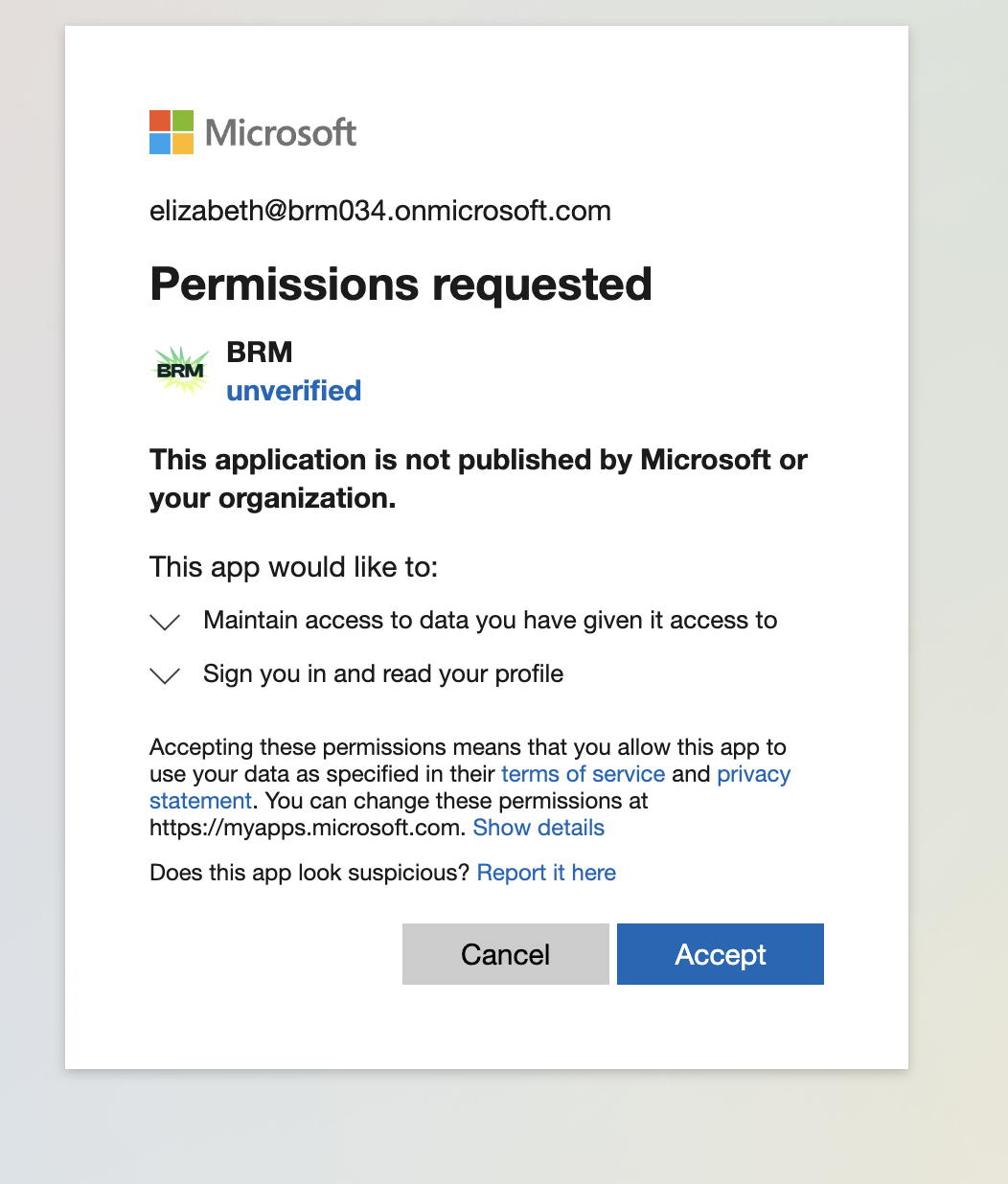1008x1184 pixels.
Task: Open the terms of service link
Action: [583, 774]
